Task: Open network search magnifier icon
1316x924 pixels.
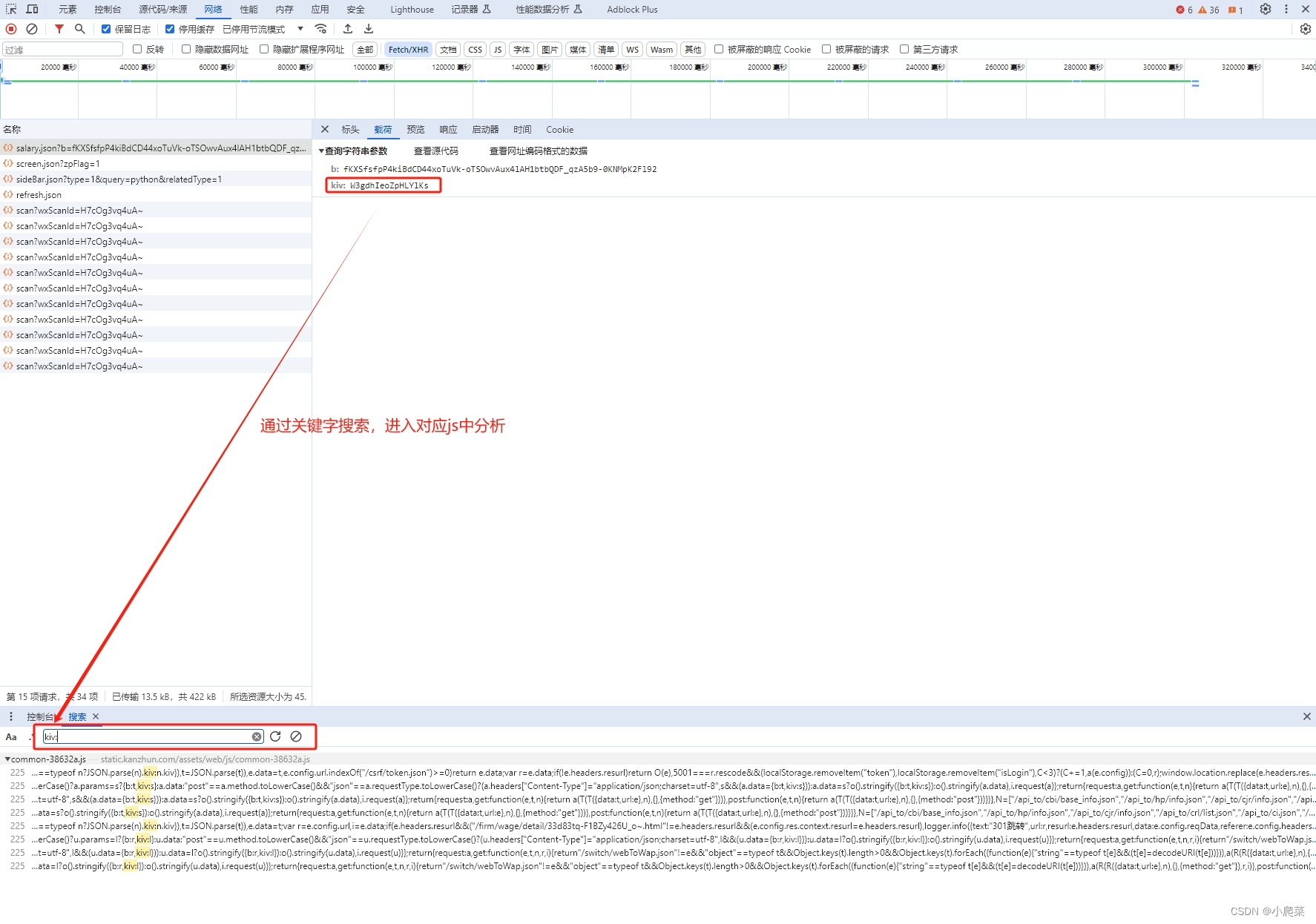Action: [x=79, y=29]
